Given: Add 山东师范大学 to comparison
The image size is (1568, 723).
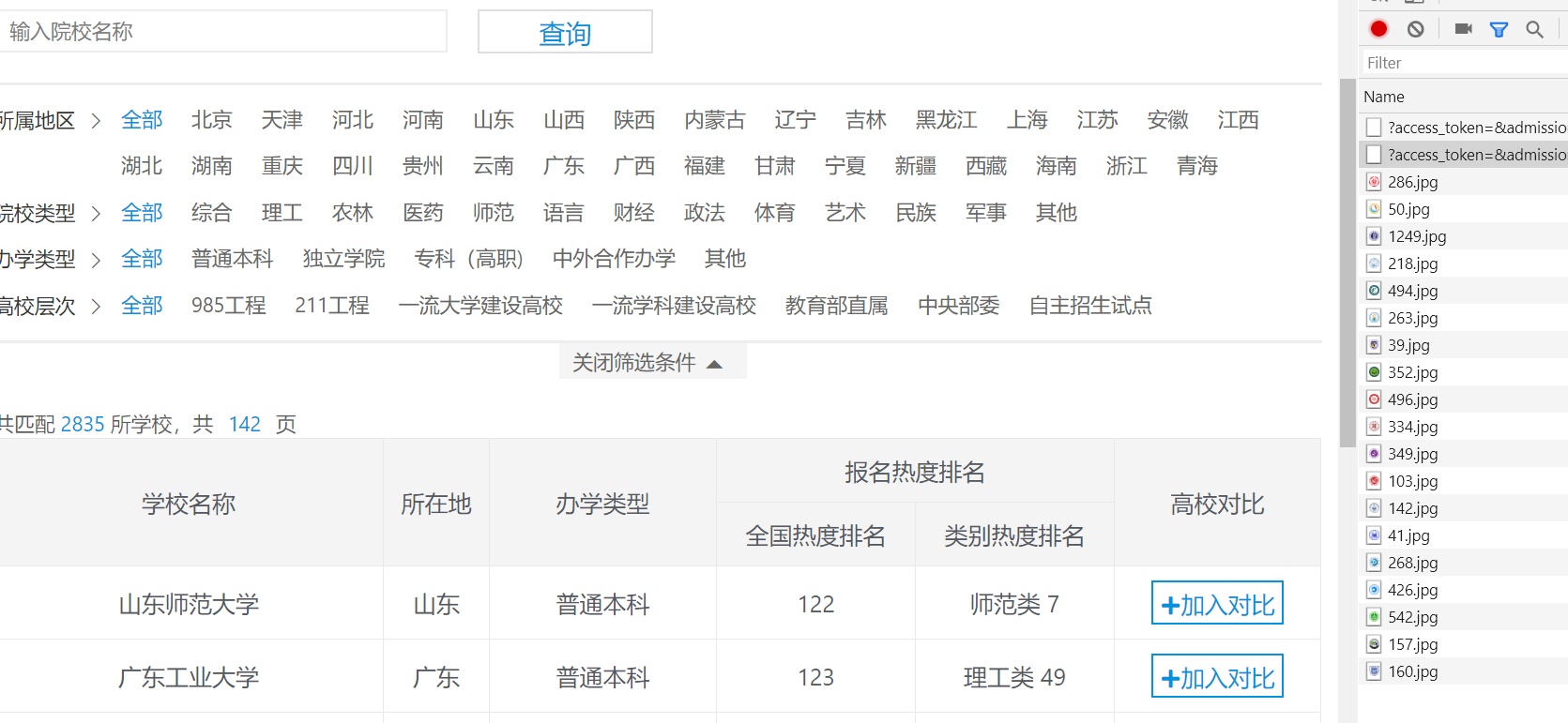Looking at the screenshot, I should click(x=1217, y=603).
